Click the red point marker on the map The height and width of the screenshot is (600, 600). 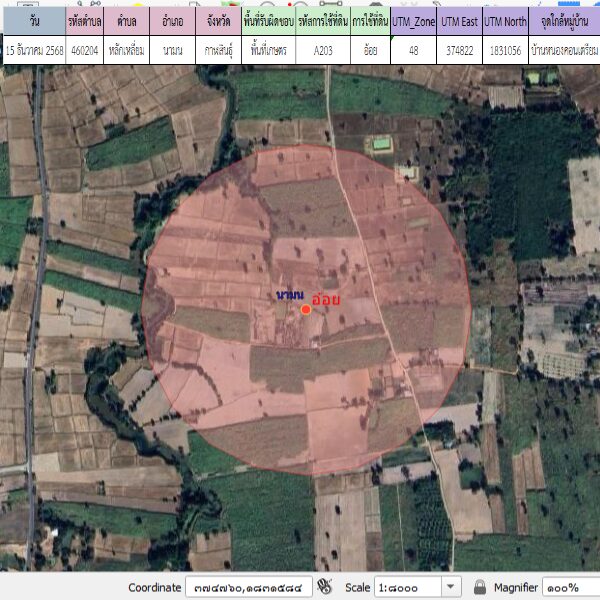click(306, 310)
